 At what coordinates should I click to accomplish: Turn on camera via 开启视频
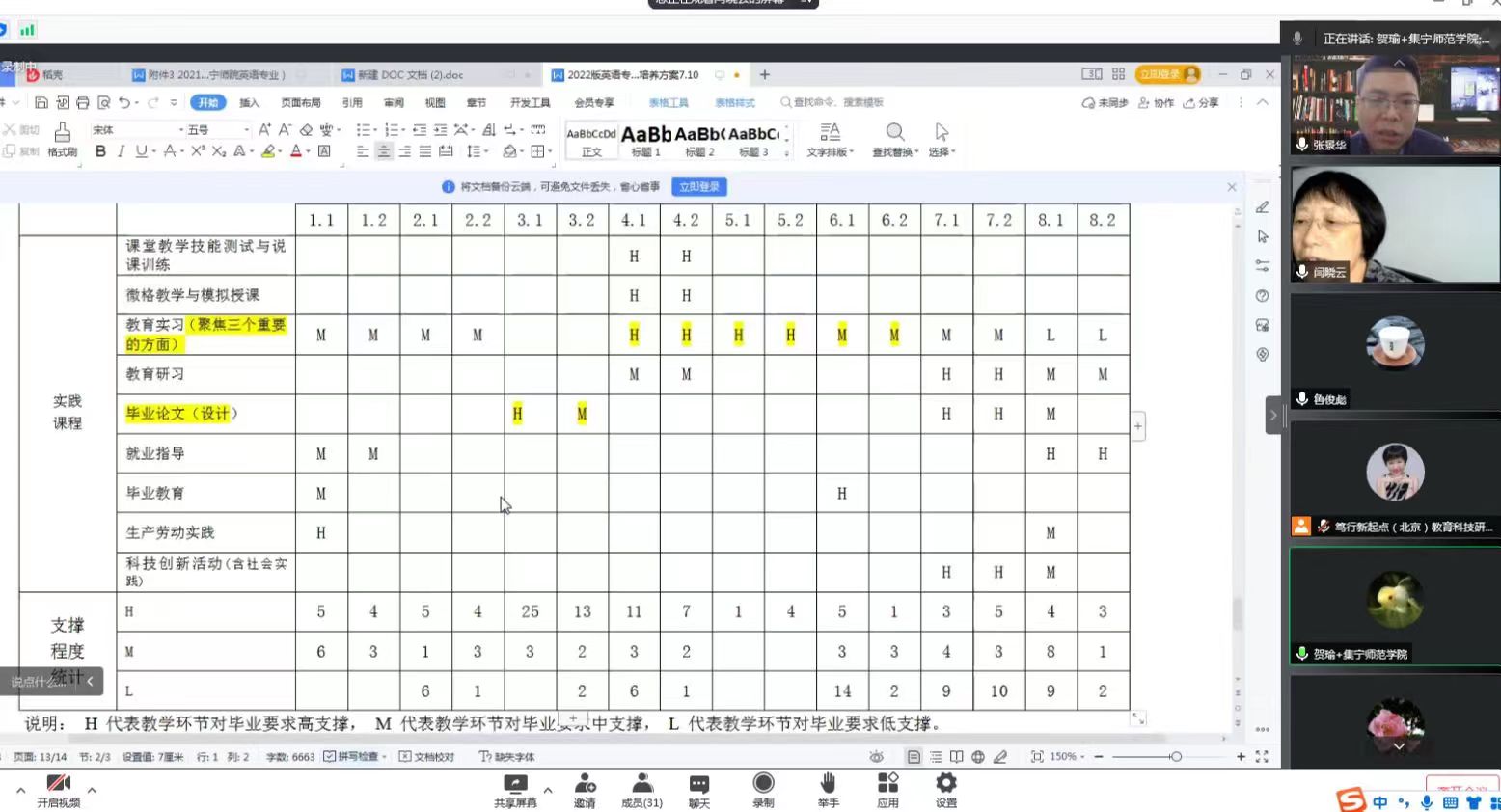(58, 789)
